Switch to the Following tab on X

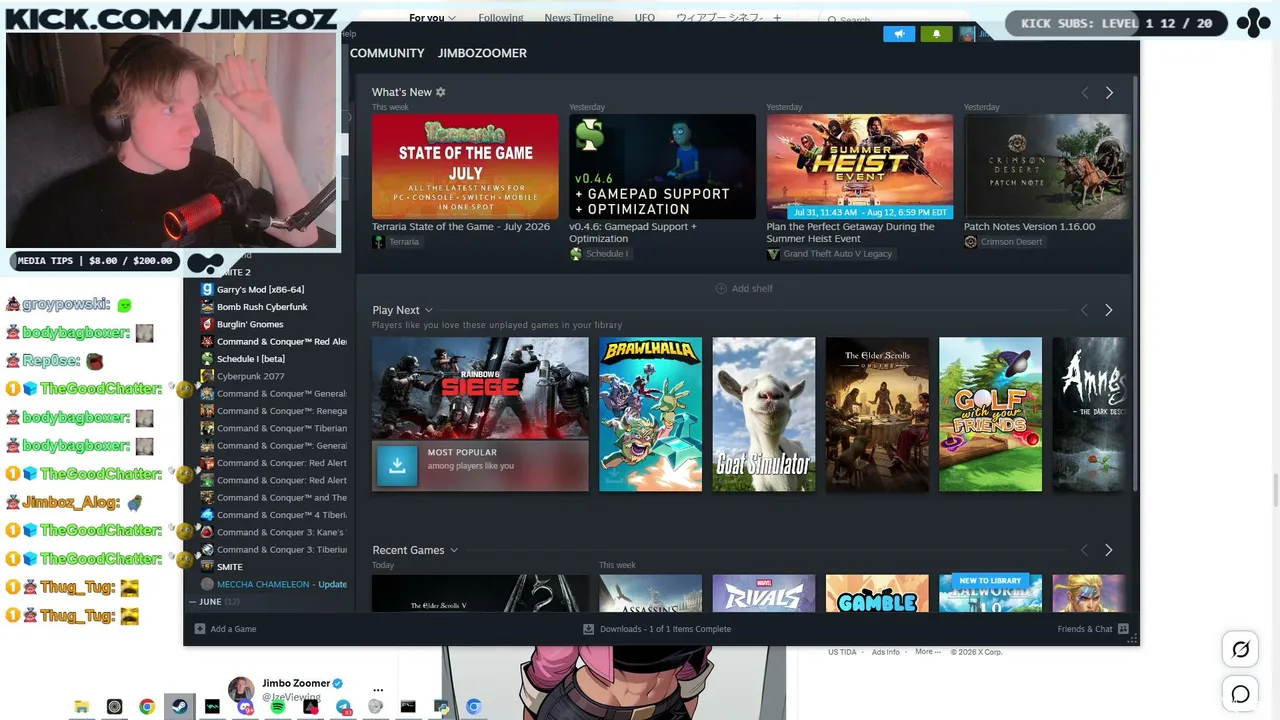click(500, 18)
